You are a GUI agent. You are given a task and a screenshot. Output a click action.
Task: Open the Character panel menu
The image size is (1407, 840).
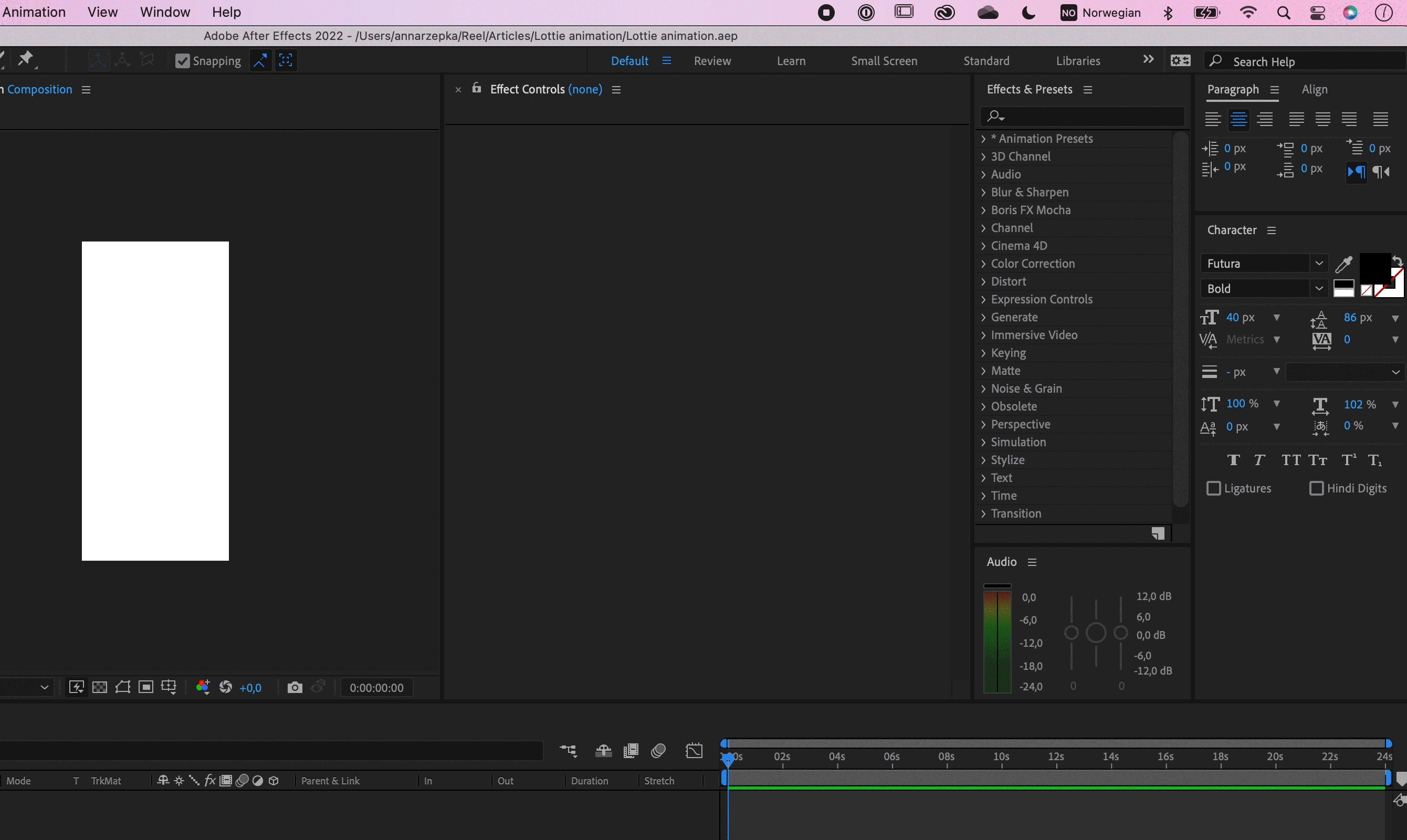1271,230
